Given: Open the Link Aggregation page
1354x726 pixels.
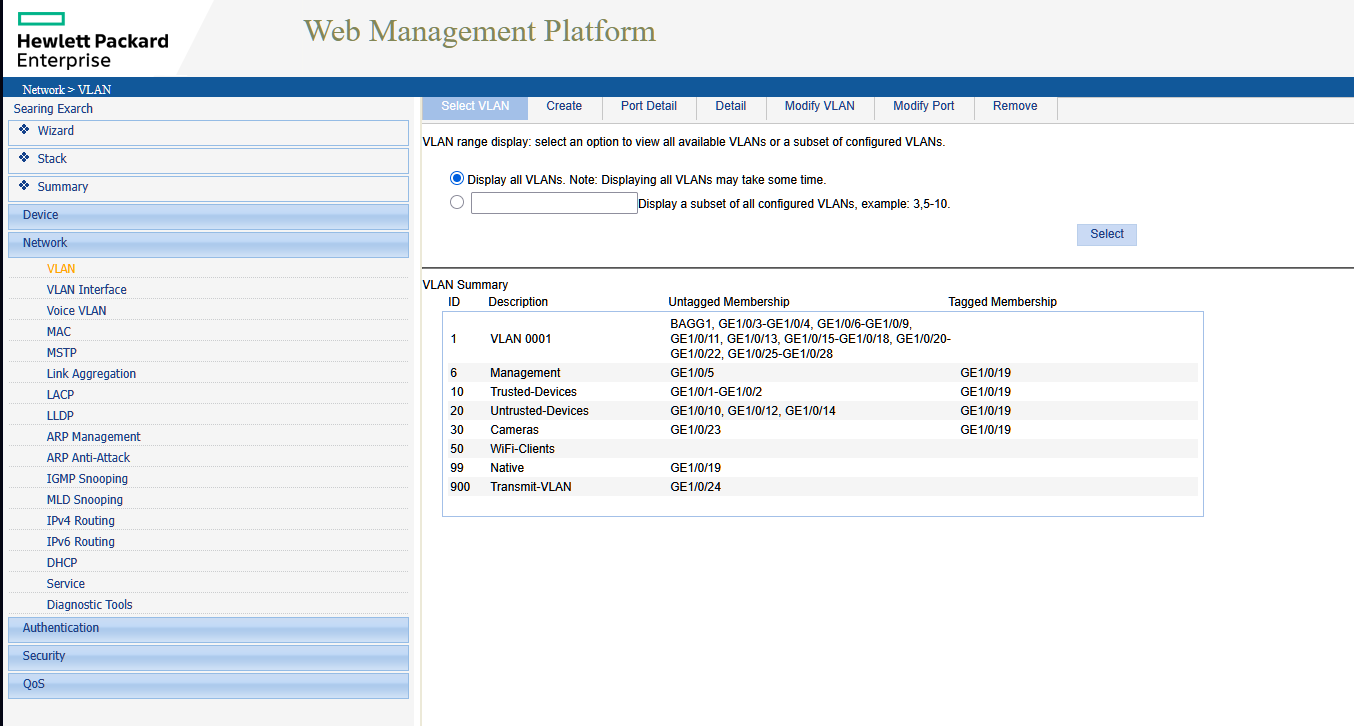Looking at the screenshot, I should 91,373.
